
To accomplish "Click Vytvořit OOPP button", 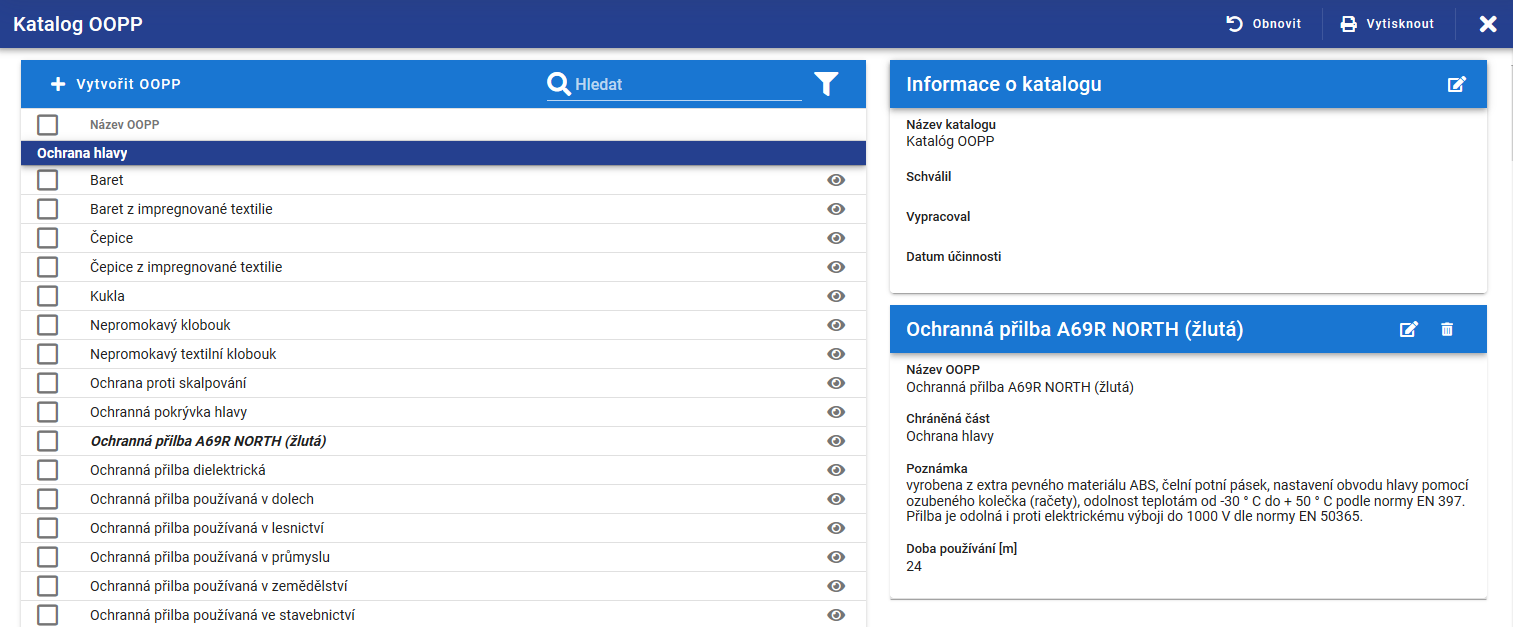I will 116,85.
